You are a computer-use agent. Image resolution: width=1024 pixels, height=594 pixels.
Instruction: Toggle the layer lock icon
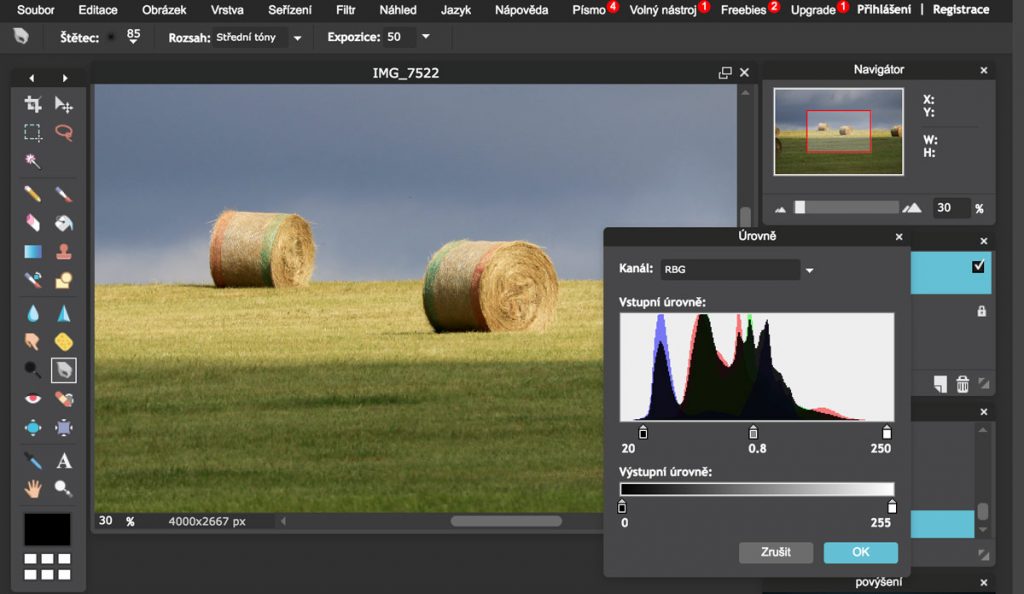[981, 311]
